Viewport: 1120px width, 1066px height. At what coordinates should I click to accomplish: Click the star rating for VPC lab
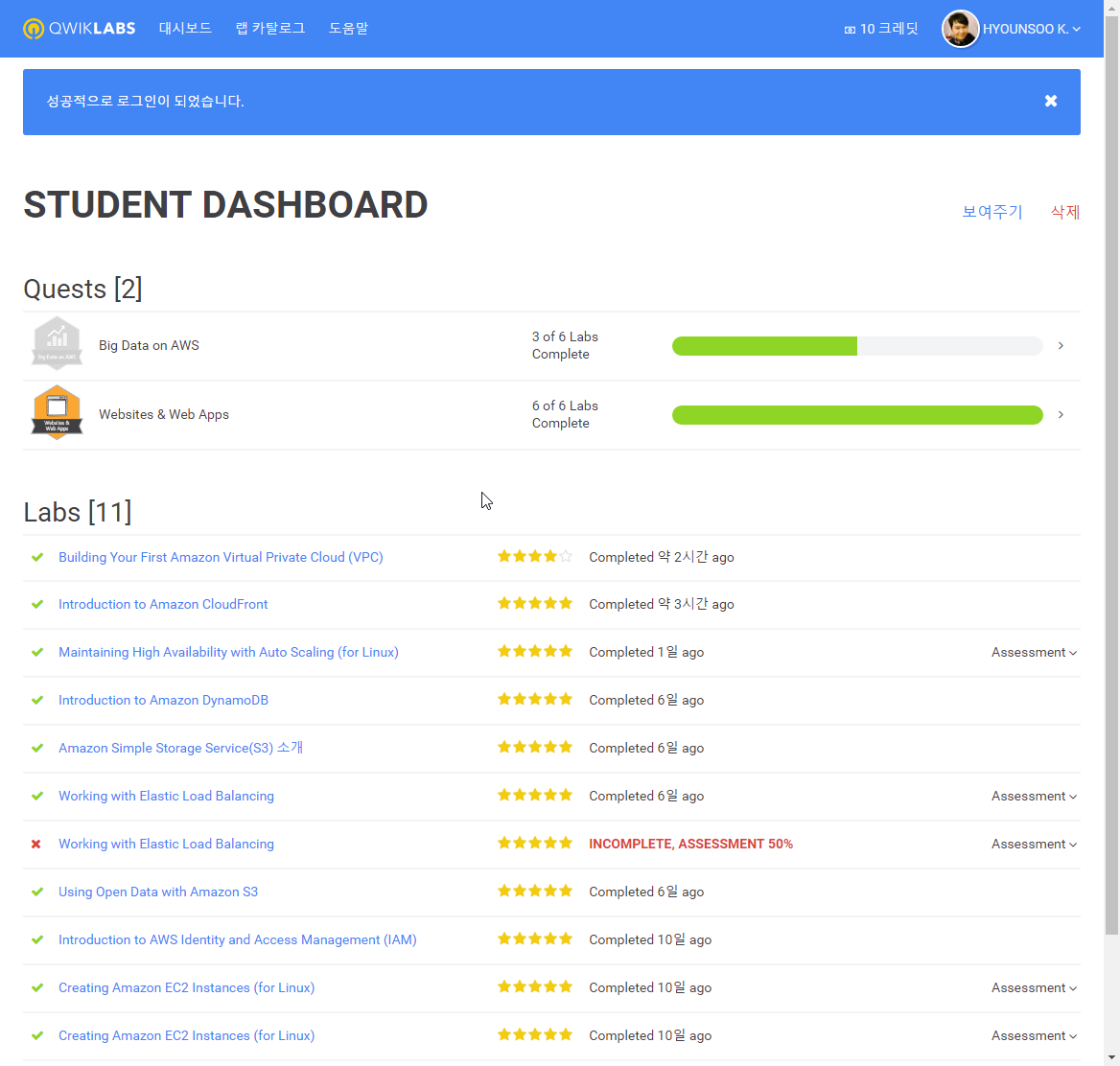(x=534, y=557)
